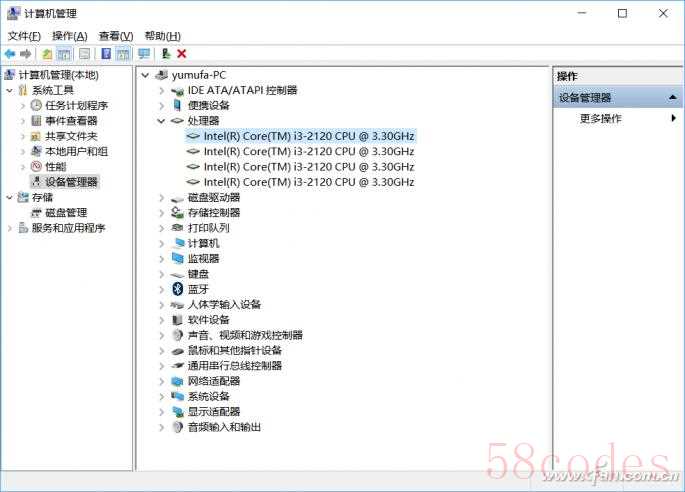Open the 文件(F) menu
685x492 pixels.
24,36
